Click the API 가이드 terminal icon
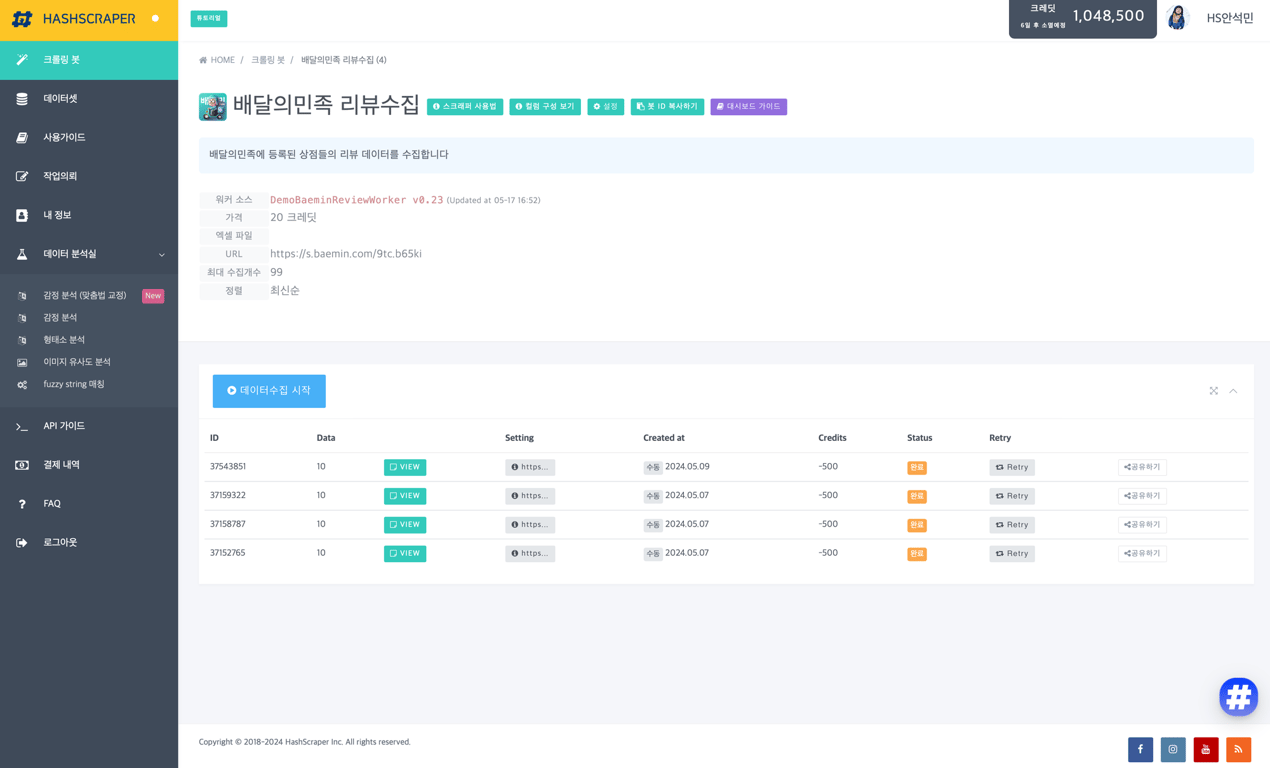The height and width of the screenshot is (768, 1270). point(22,427)
